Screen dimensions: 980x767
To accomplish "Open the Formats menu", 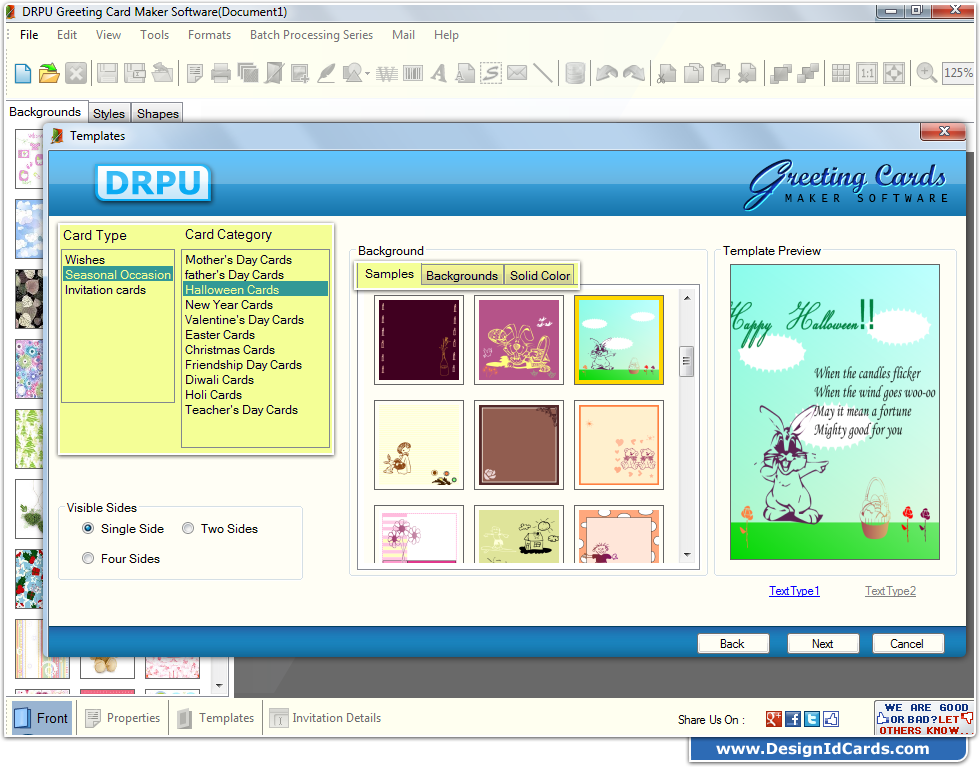I will click(x=209, y=35).
